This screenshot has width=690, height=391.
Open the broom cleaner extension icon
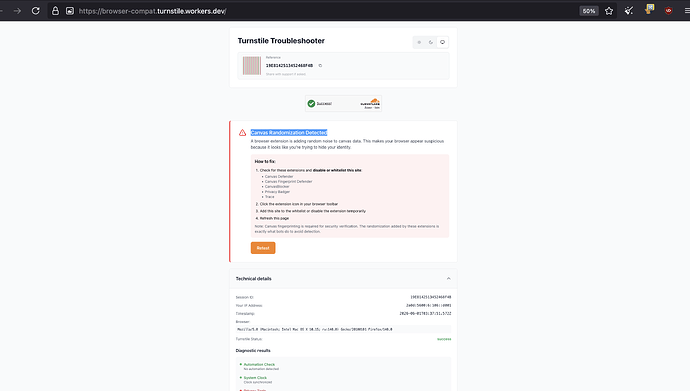[x=629, y=11]
